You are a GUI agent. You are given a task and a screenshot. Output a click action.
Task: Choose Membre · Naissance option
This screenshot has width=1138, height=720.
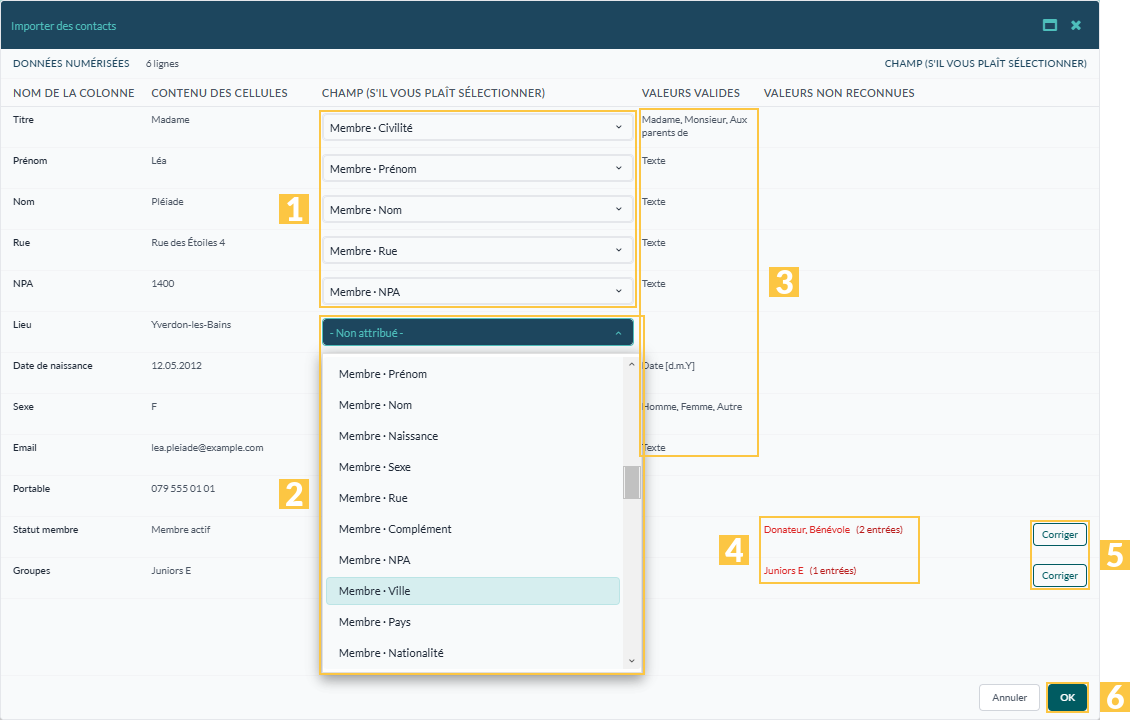[x=473, y=436]
